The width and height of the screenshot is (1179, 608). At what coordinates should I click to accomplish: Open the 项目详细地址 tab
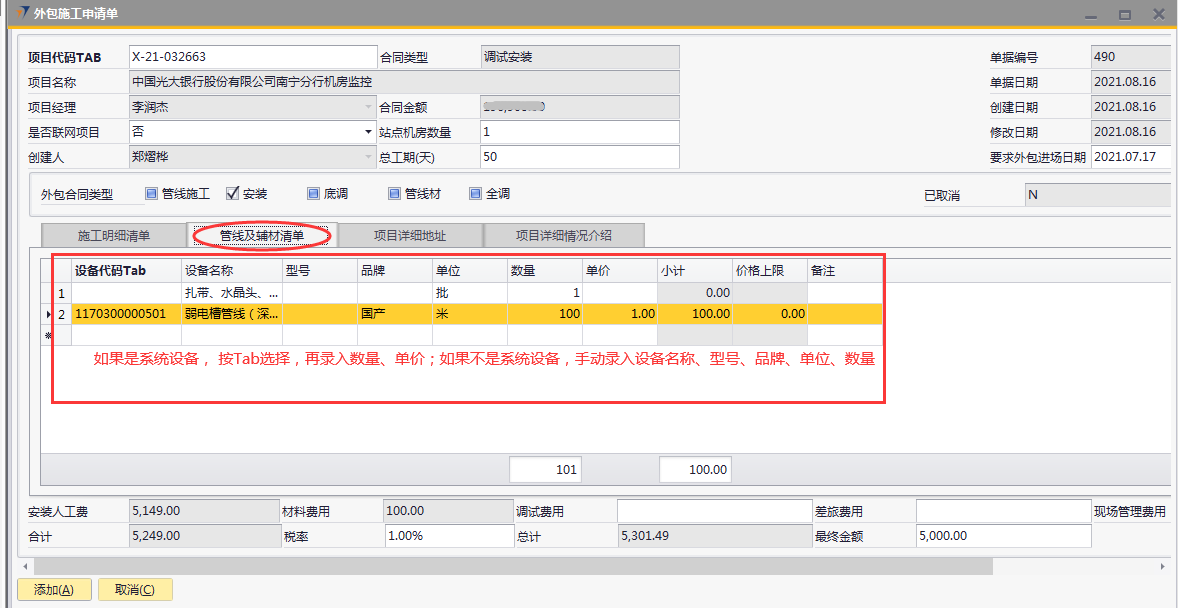pos(410,236)
